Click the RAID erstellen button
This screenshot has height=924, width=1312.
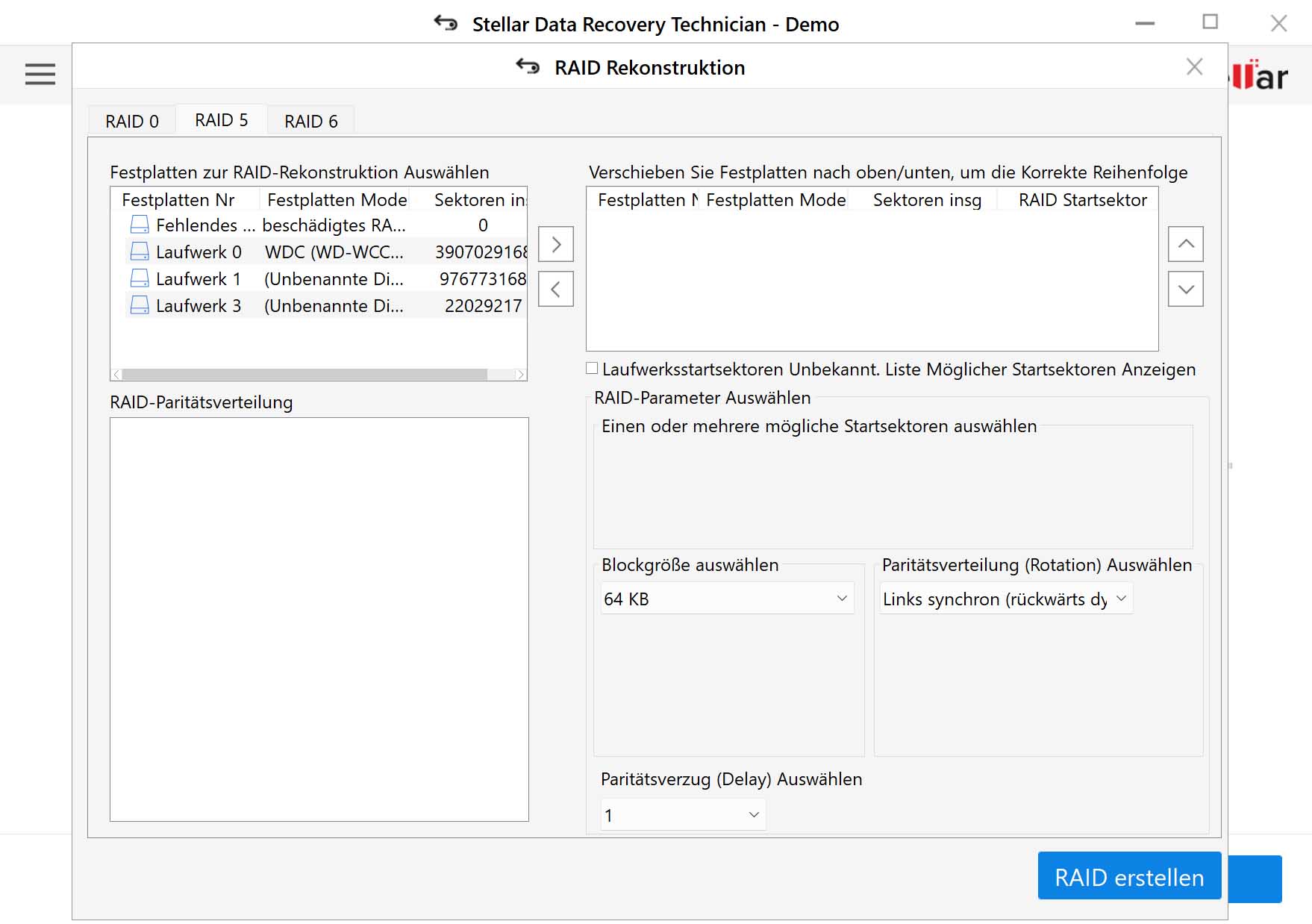coord(1129,876)
